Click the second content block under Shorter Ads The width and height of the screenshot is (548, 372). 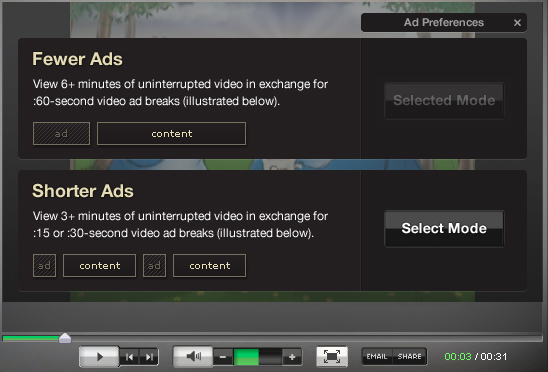tap(209, 266)
